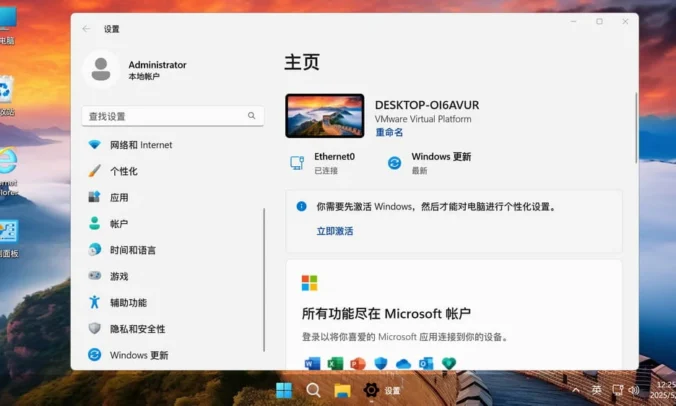Expand the system tray hidden icons chevron
Image resolution: width=676 pixels, height=406 pixels.
pos(576,390)
